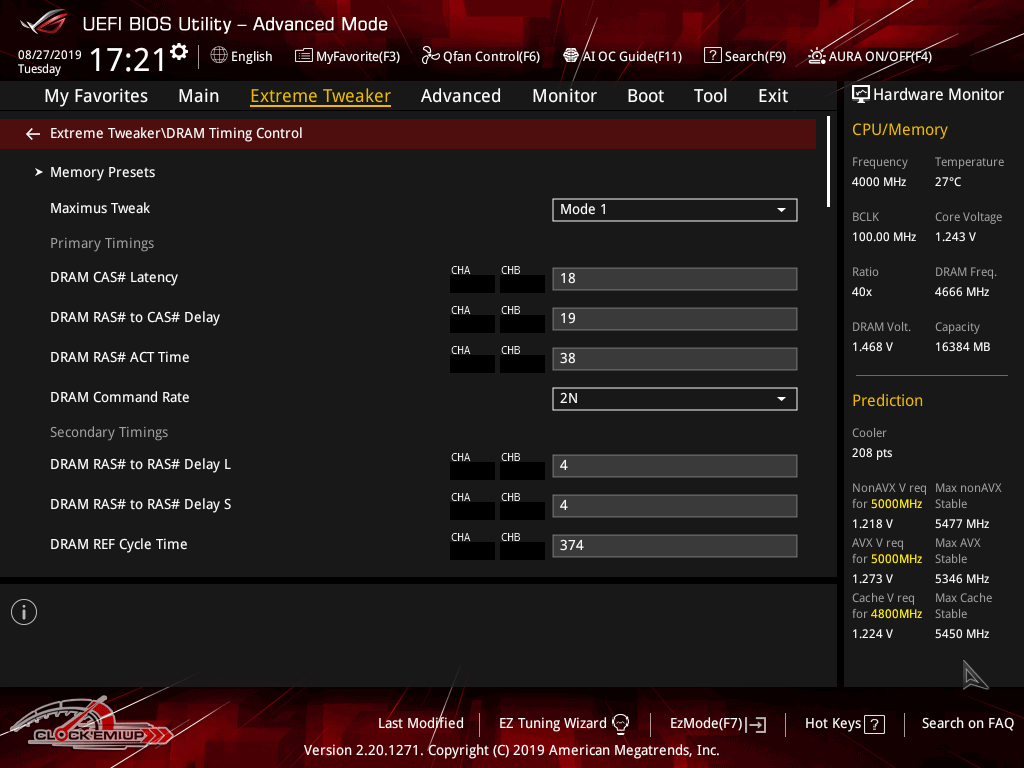
Task: Select the DRAM CAS# Latency value field
Action: [674, 279]
